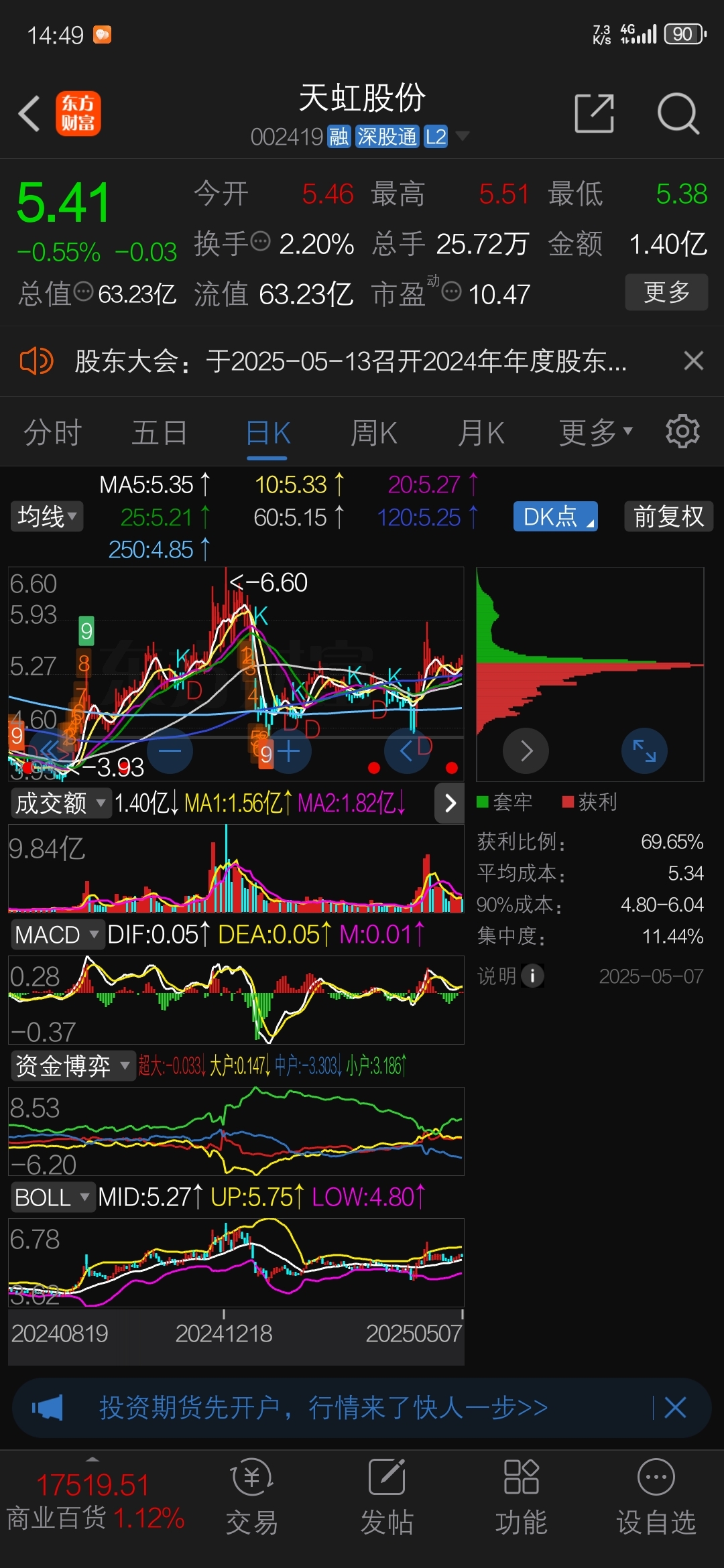Tap the BOLL sub-chart

coord(236,1262)
